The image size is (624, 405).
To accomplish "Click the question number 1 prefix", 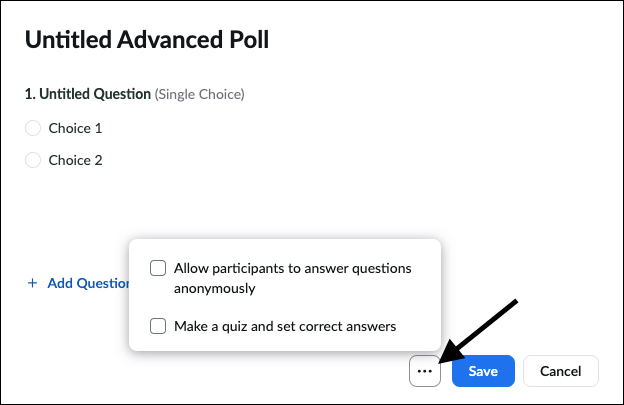I will (x=29, y=95).
